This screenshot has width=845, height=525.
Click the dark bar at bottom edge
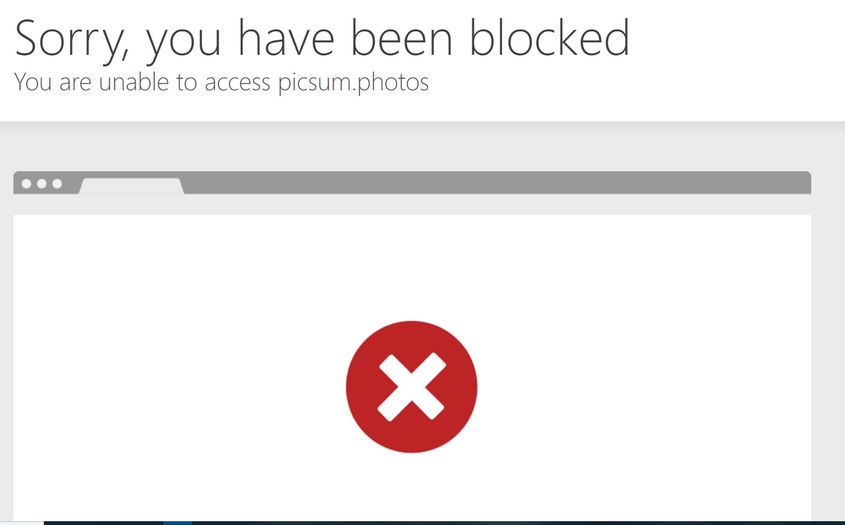[444, 523]
